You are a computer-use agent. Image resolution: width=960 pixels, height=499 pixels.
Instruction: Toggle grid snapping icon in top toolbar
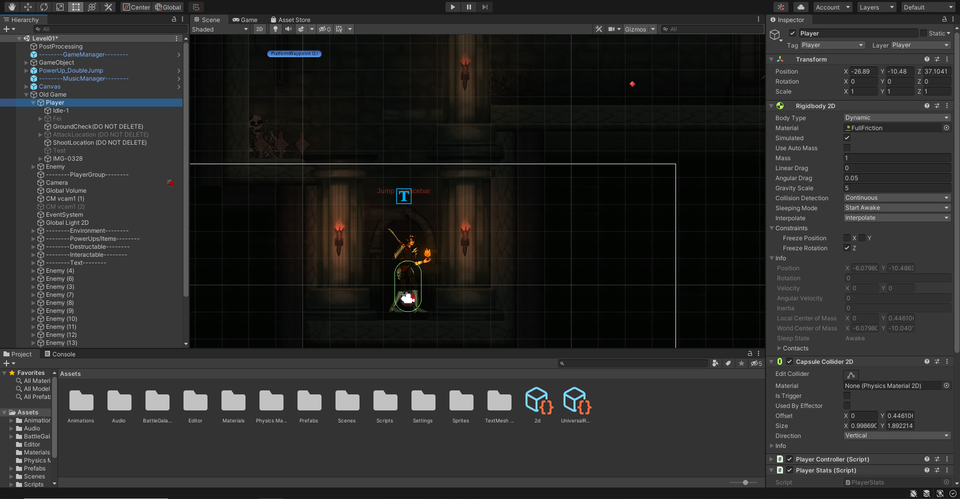coord(196,7)
